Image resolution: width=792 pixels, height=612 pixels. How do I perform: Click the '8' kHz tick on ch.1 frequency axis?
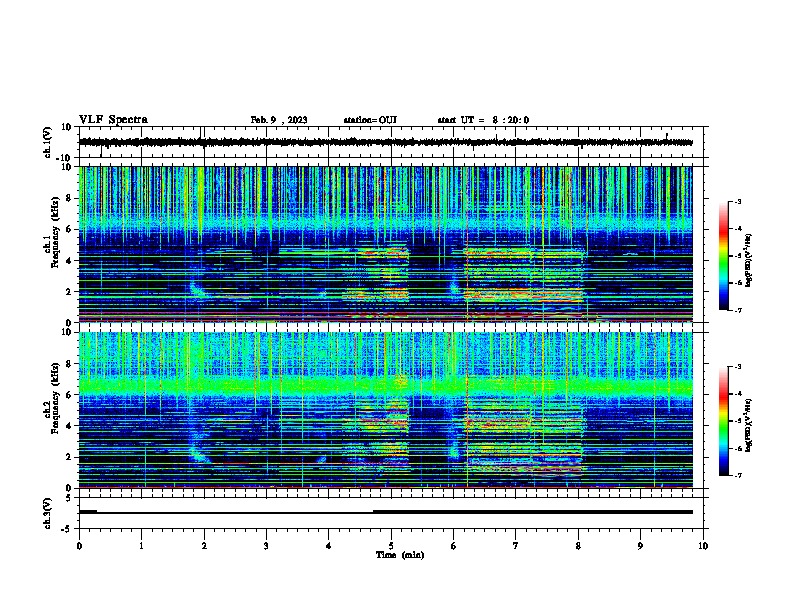point(69,198)
